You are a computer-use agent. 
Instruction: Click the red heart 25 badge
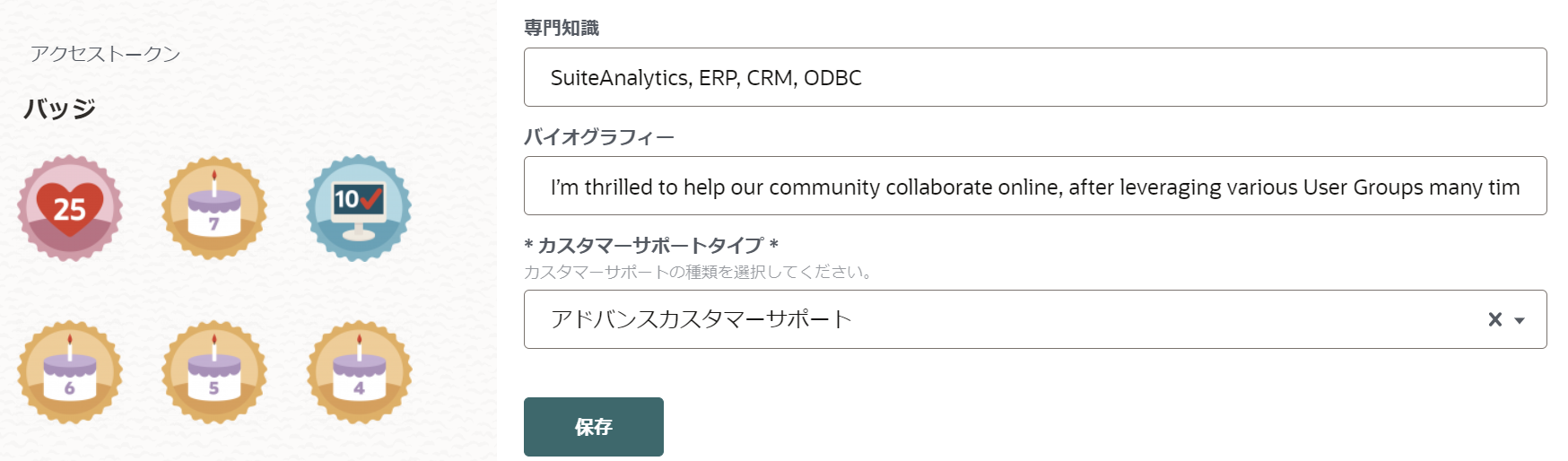70,208
